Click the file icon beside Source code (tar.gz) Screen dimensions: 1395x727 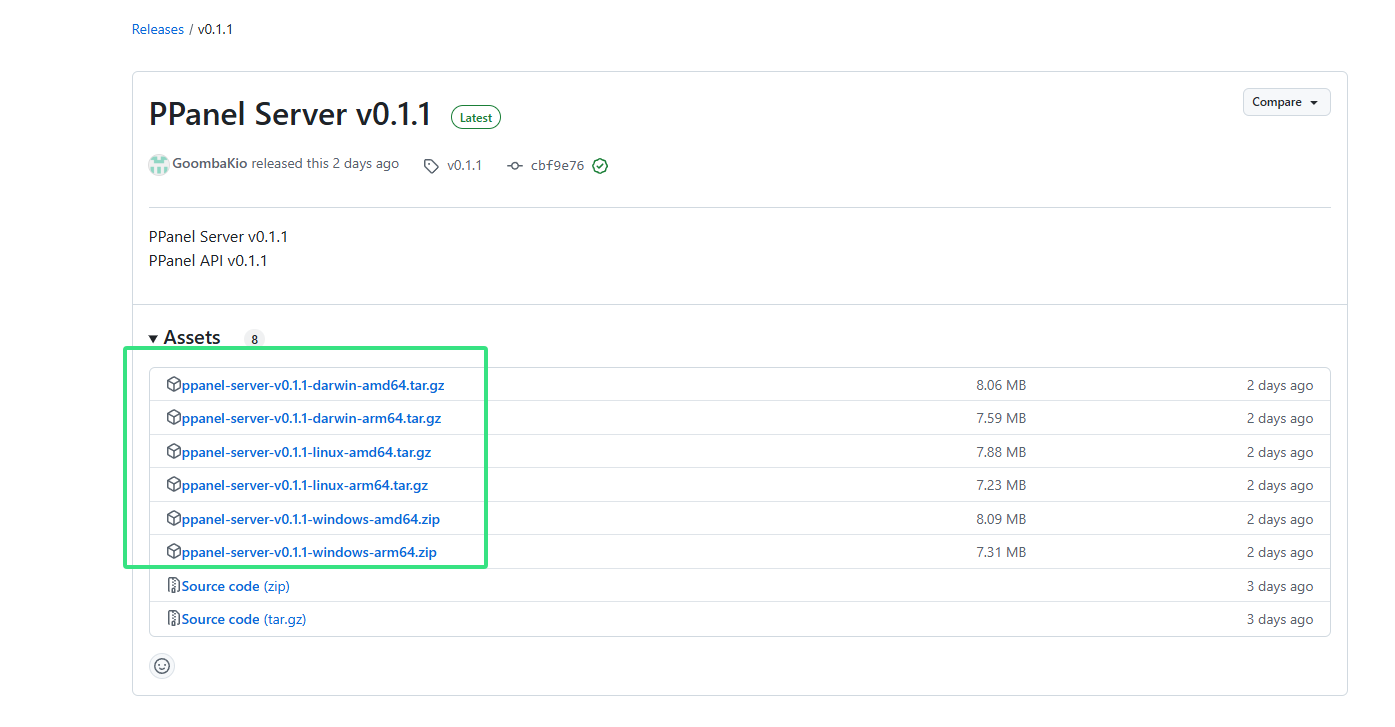pos(174,619)
